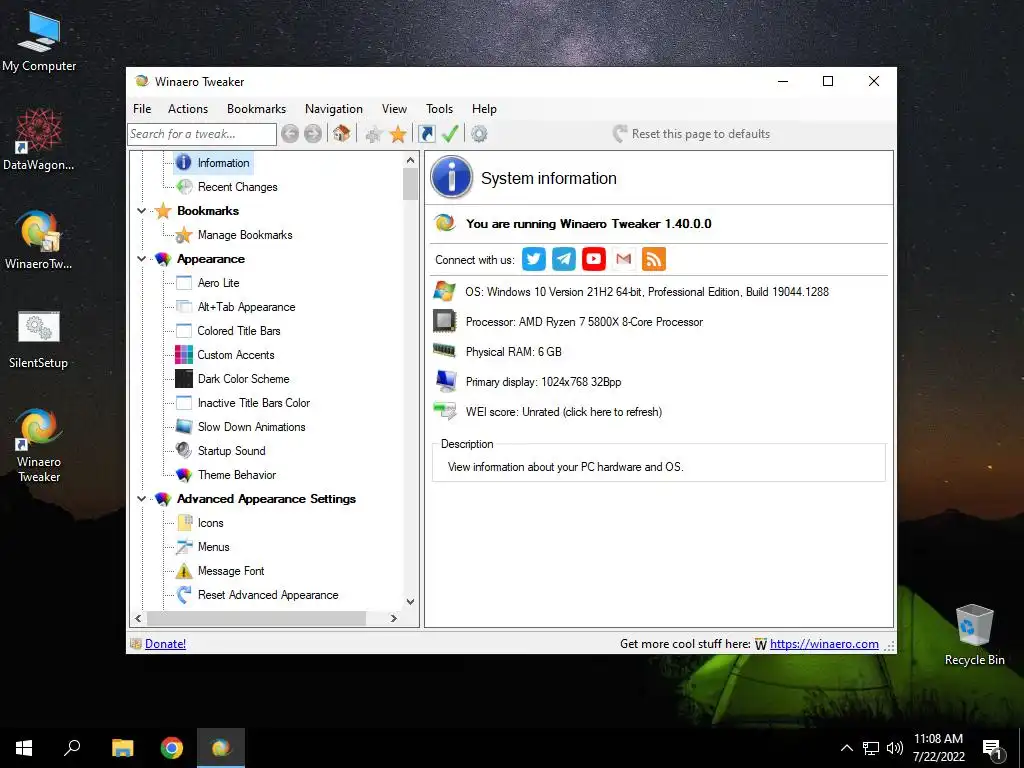The image size is (1024, 768).
Task: Select Startup Sound tree item
Action: coord(231,451)
